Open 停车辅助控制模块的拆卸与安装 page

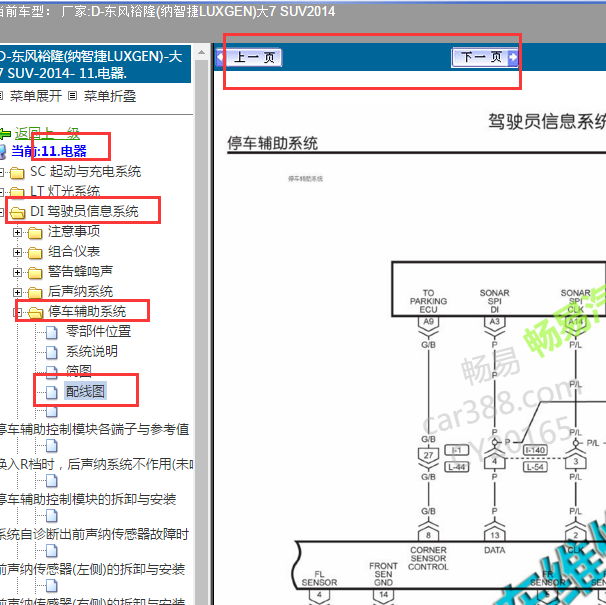(88, 499)
